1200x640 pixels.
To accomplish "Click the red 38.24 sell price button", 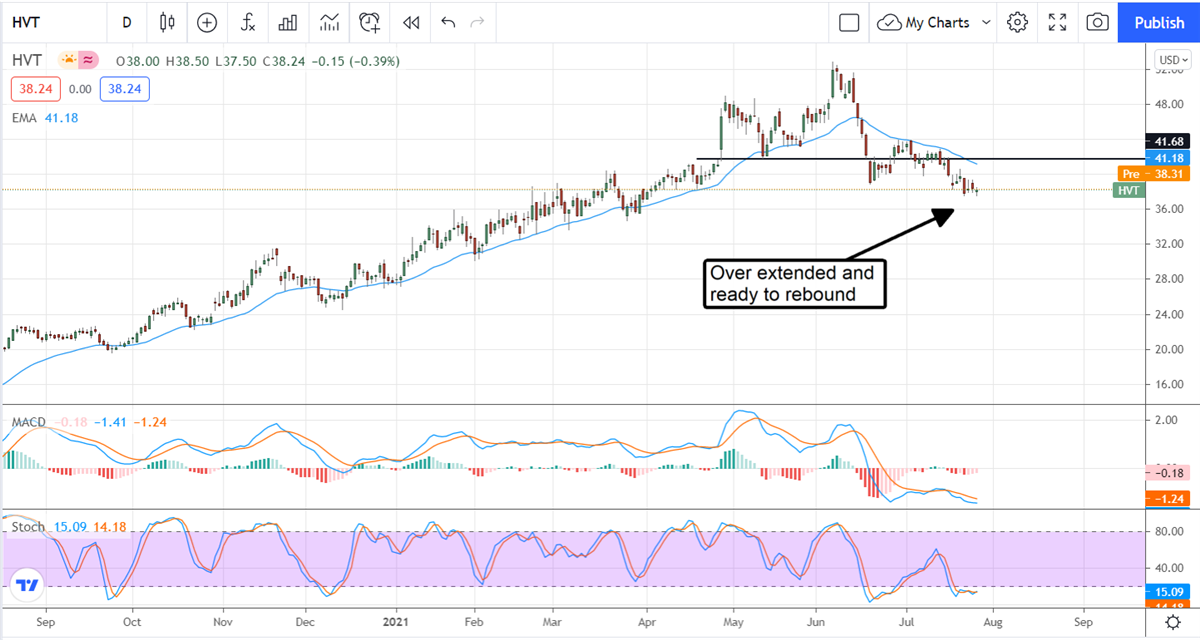I will (x=36, y=89).
